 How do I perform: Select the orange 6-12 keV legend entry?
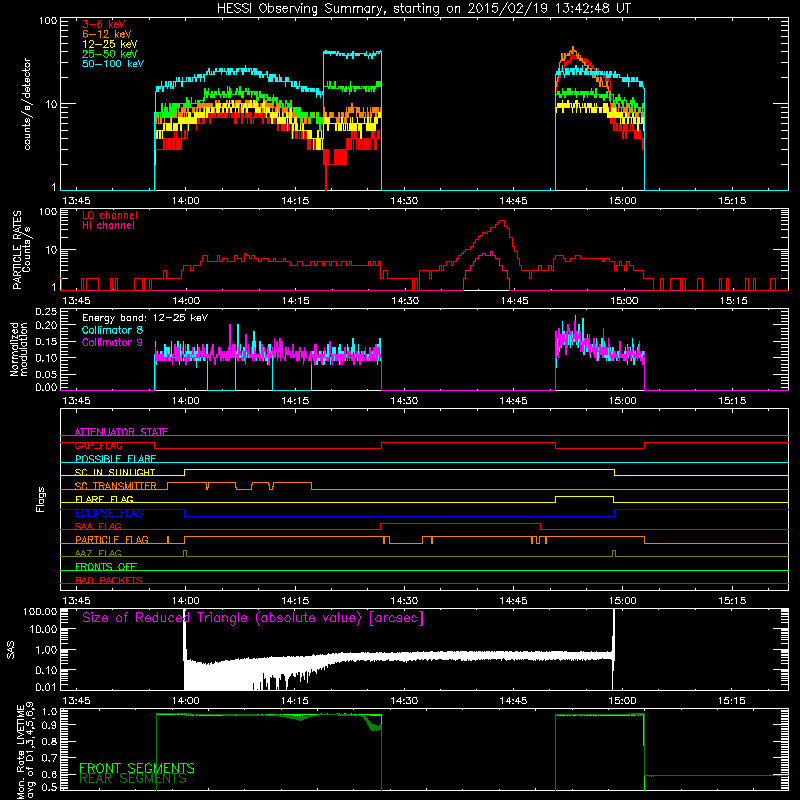pyautogui.click(x=107, y=34)
